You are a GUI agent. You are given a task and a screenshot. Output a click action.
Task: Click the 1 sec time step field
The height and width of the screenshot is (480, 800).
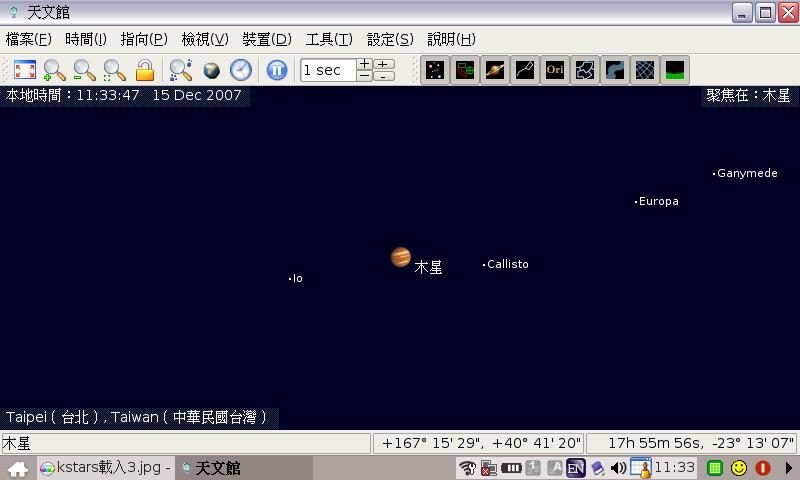[328, 70]
